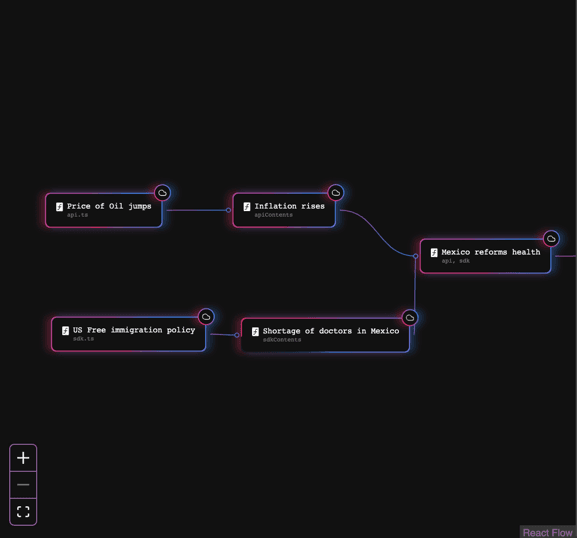The image size is (577, 538).
Task: Click cloud icon on Mexico reforms health node
Action: (x=551, y=239)
